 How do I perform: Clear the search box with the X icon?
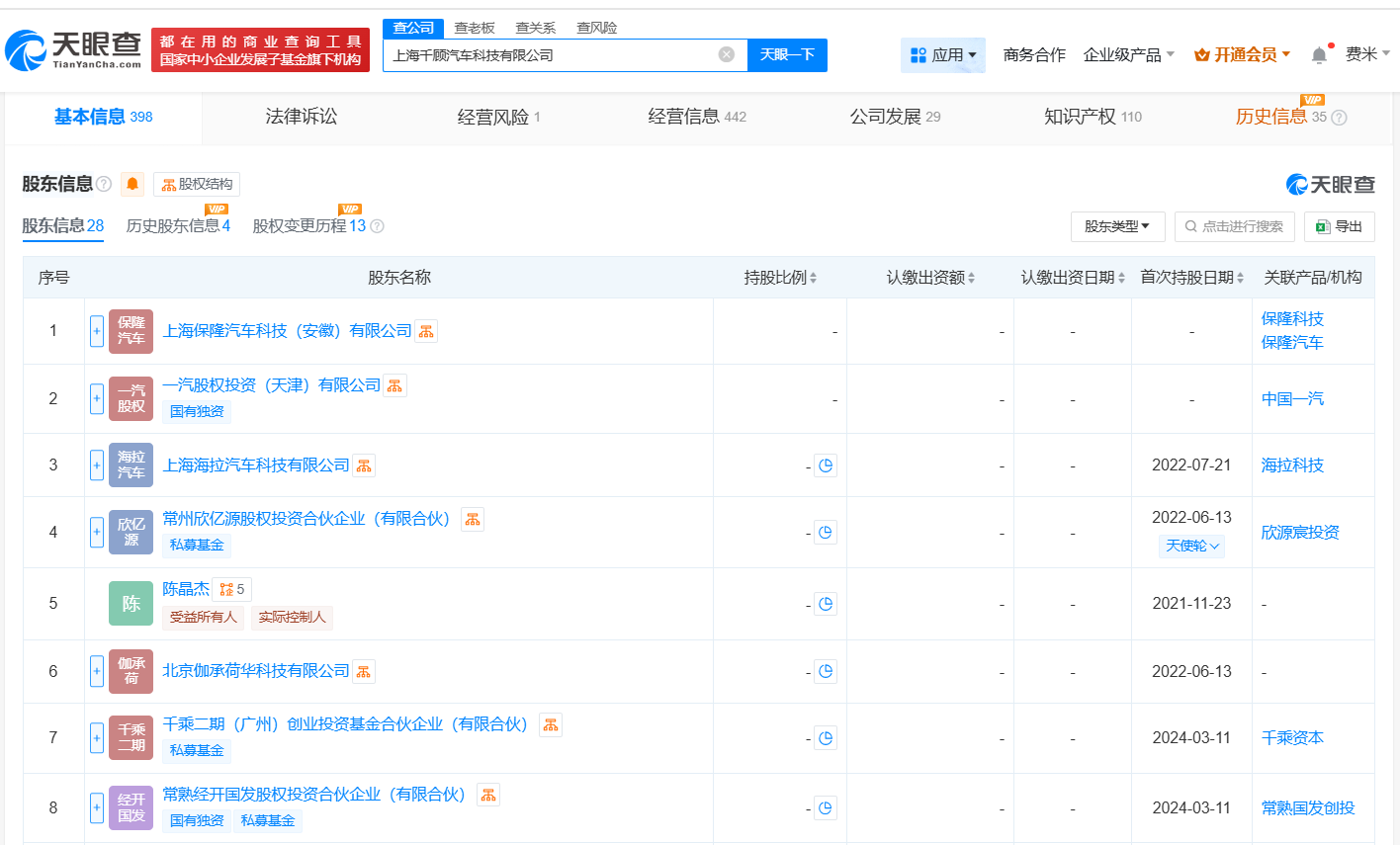coord(727,54)
